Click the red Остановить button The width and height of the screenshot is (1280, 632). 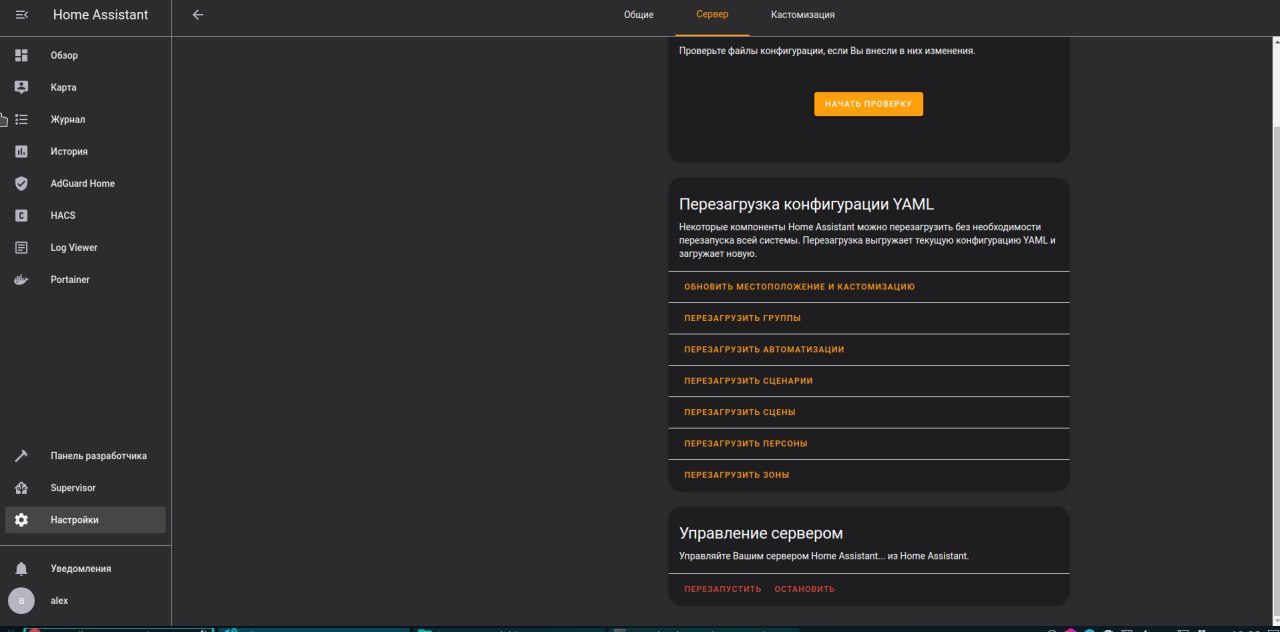pyautogui.click(x=804, y=589)
